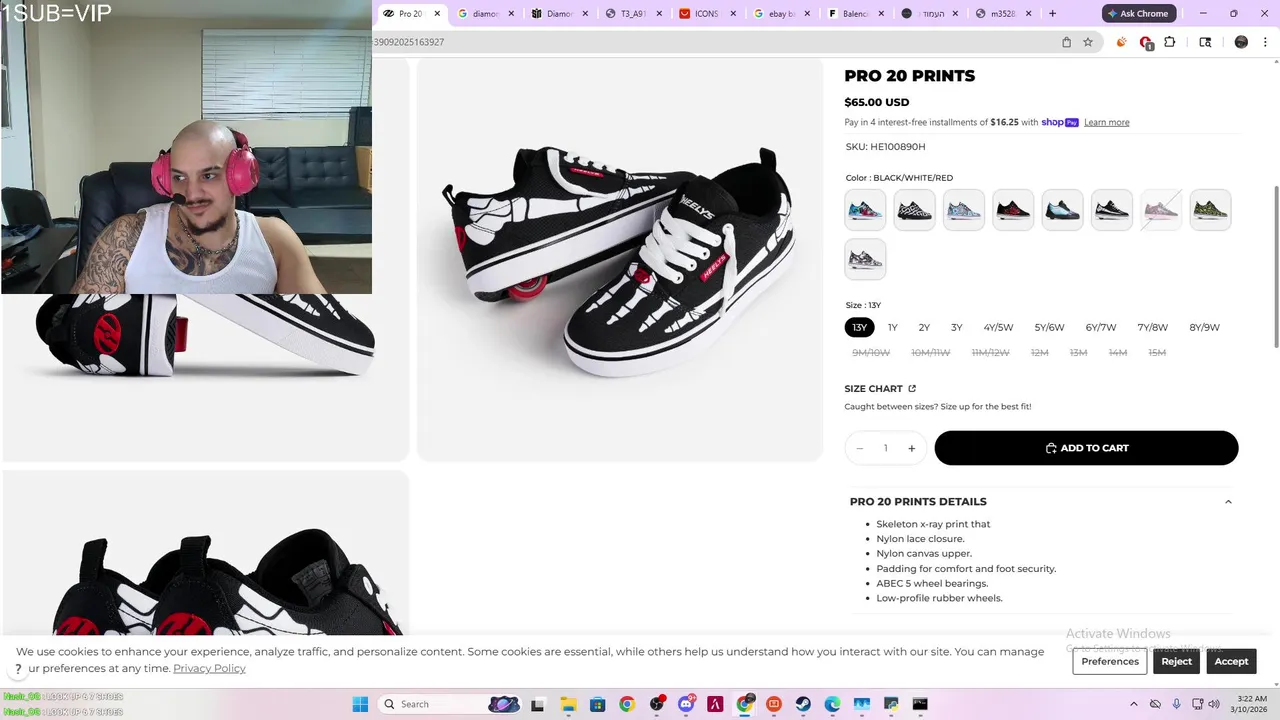Click the quantity input field
This screenshot has width=1280, height=720.
[x=885, y=448]
